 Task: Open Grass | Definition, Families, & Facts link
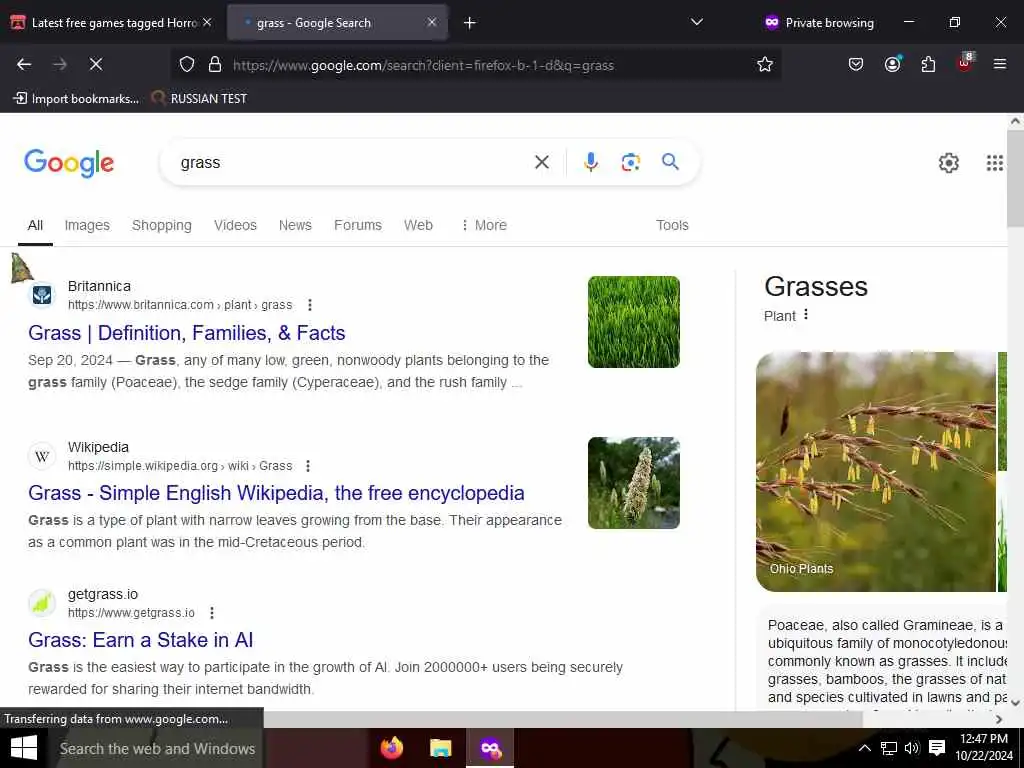187,333
